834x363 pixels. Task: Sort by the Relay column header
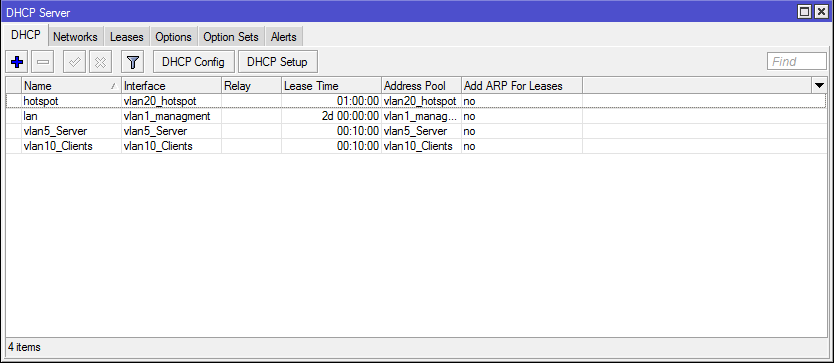click(x=251, y=86)
